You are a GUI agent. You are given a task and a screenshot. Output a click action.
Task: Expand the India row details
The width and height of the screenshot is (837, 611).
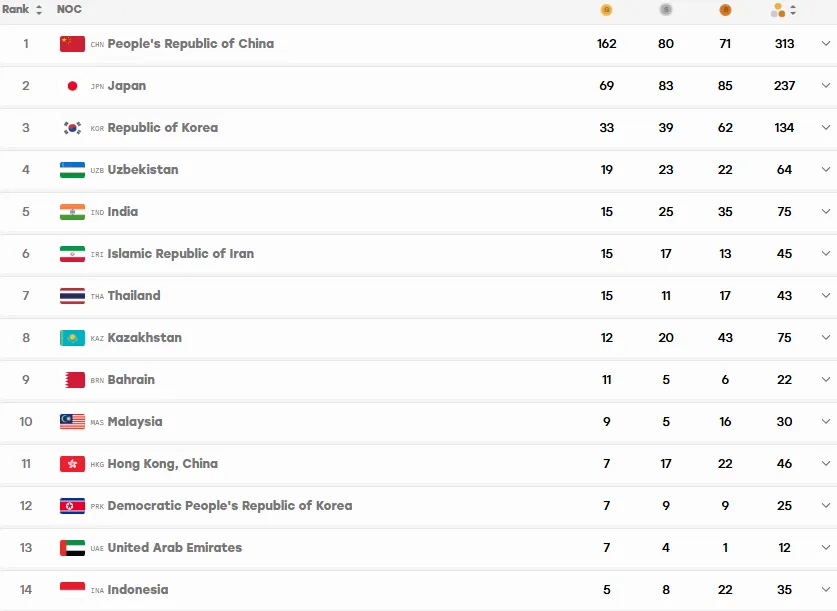click(825, 211)
